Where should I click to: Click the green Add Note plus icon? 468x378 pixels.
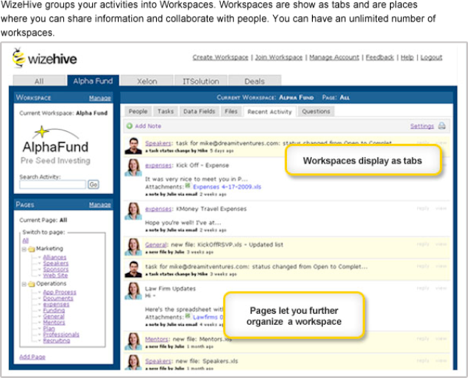coord(129,126)
